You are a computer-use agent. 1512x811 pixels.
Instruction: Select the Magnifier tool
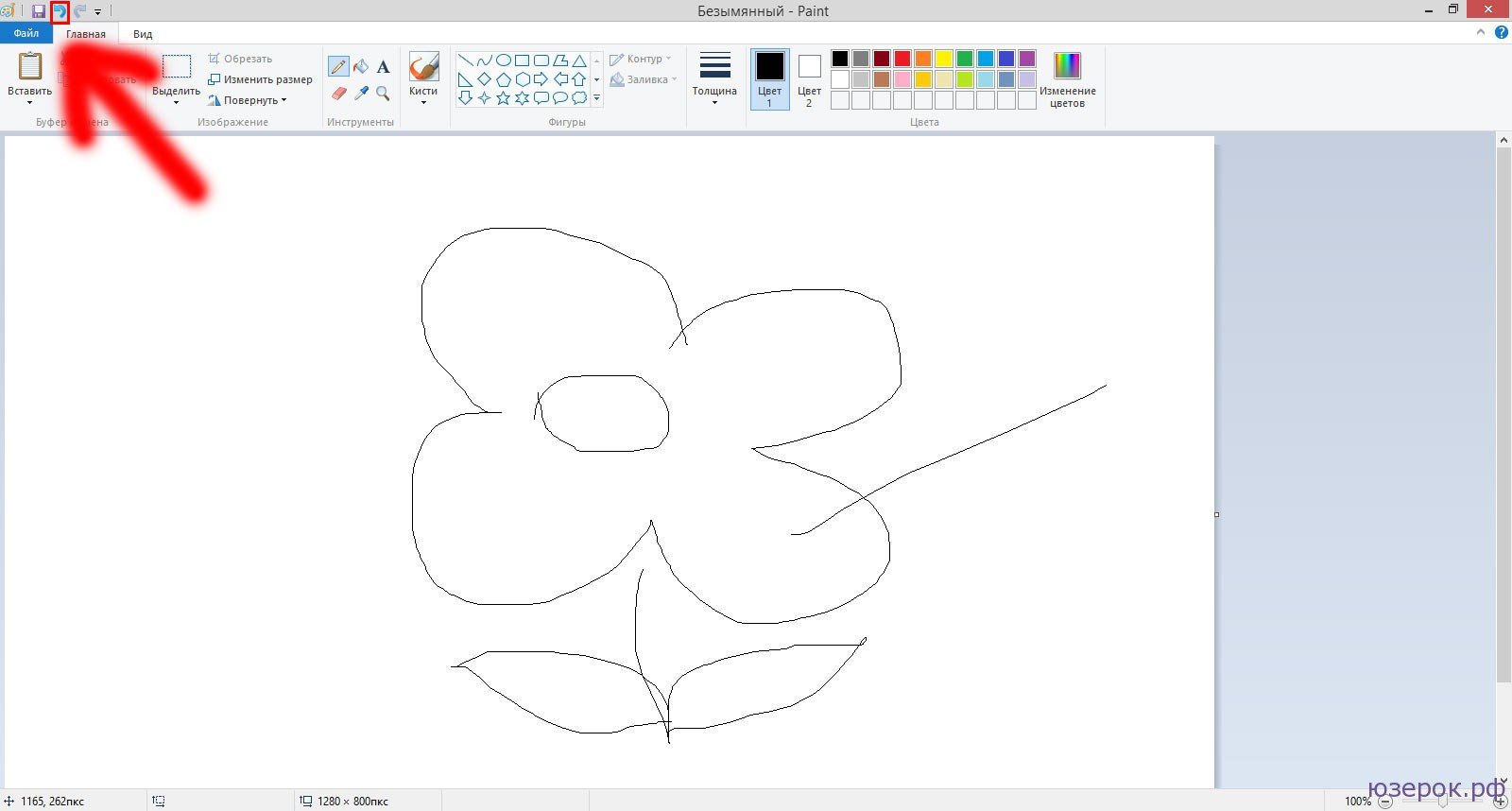pos(383,93)
